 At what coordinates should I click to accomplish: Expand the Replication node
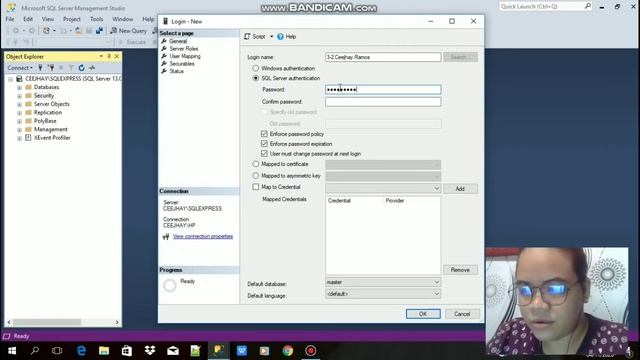(x=19, y=113)
